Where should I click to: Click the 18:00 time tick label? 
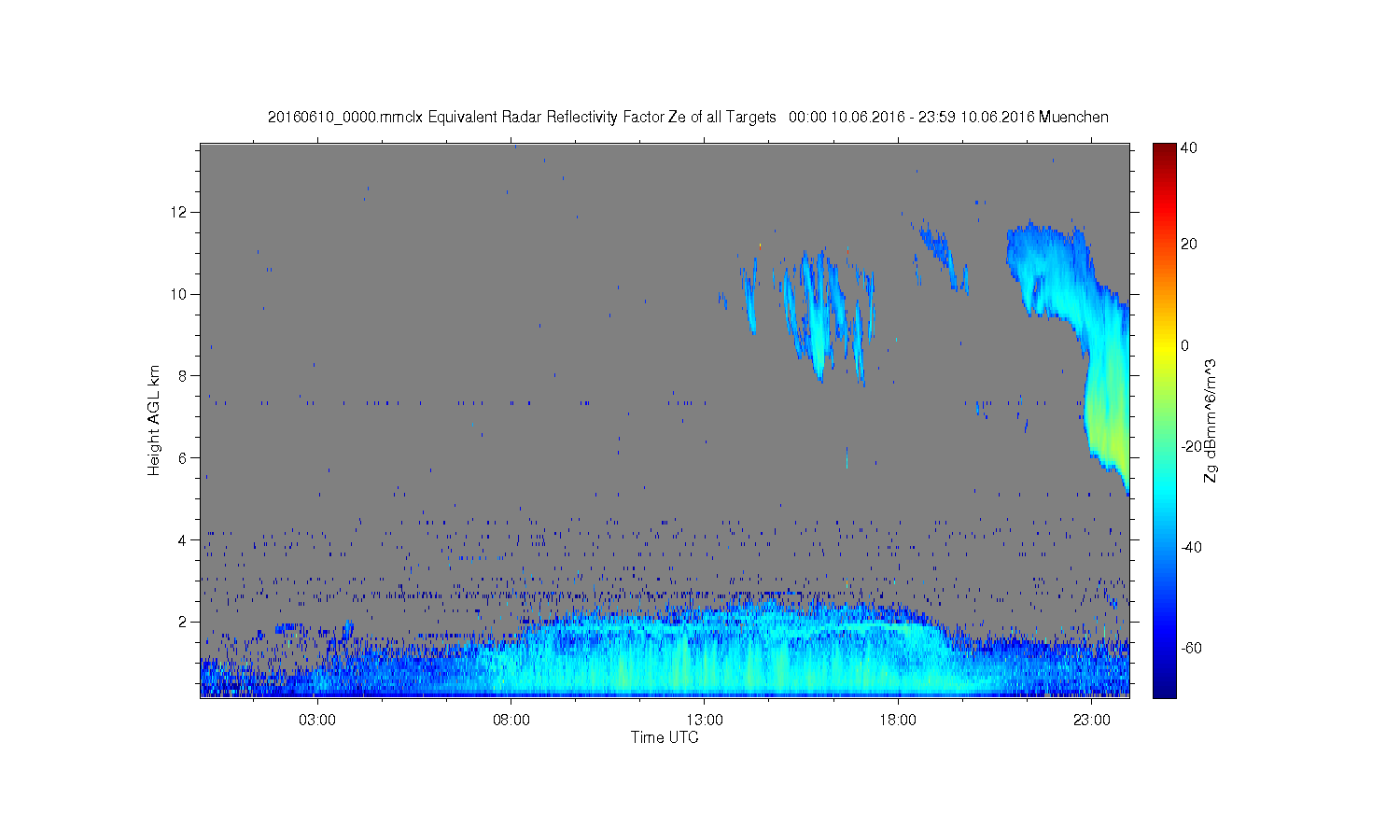click(899, 721)
